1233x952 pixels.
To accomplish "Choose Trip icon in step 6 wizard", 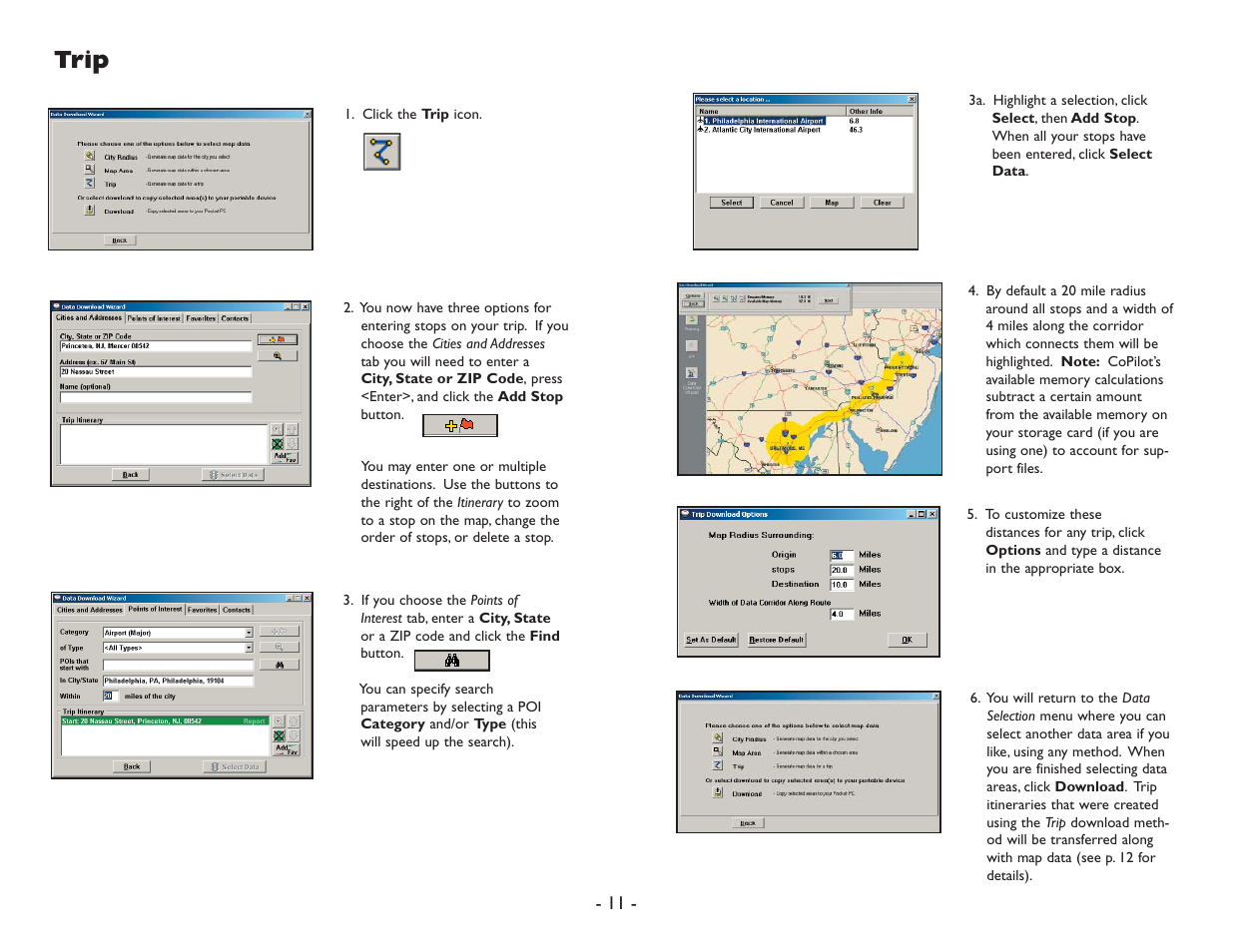I will coord(718,765).
